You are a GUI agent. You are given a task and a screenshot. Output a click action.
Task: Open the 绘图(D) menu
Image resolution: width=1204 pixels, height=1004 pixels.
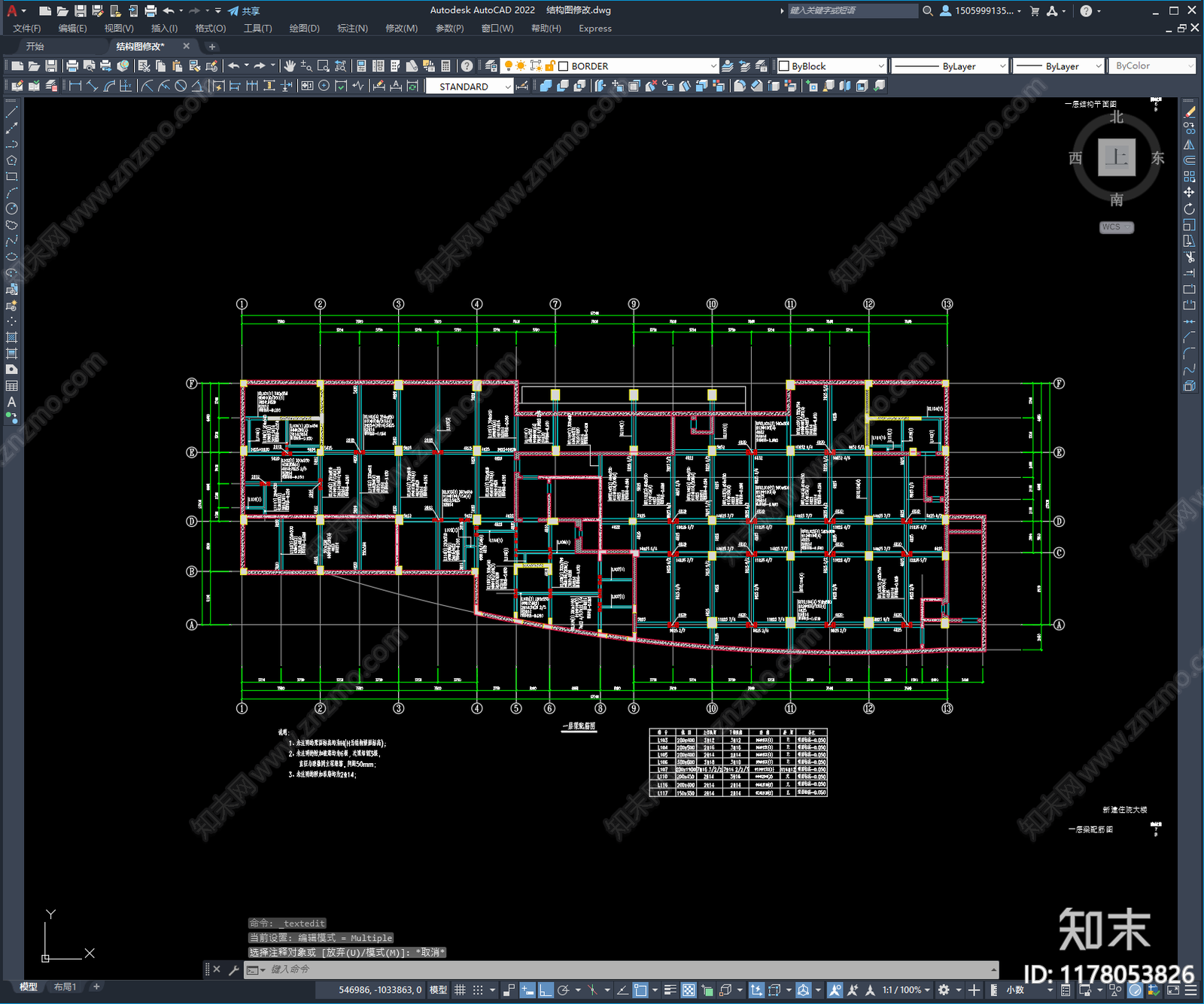(x=305, y=29)
